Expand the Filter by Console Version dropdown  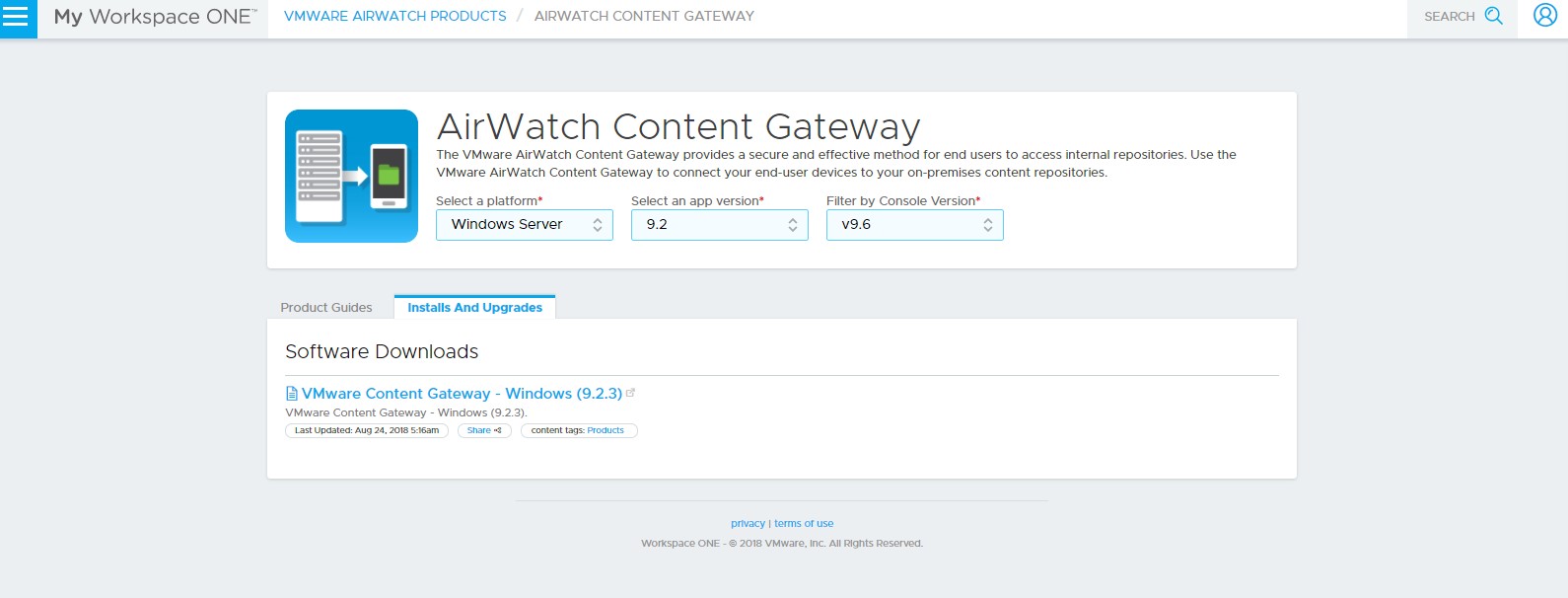pyautogui.click(x=914, y=225)
